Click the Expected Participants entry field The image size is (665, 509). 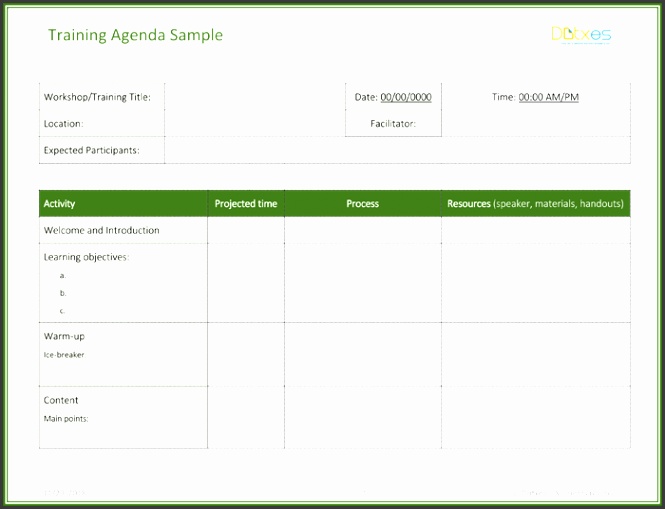click(396, 151)
